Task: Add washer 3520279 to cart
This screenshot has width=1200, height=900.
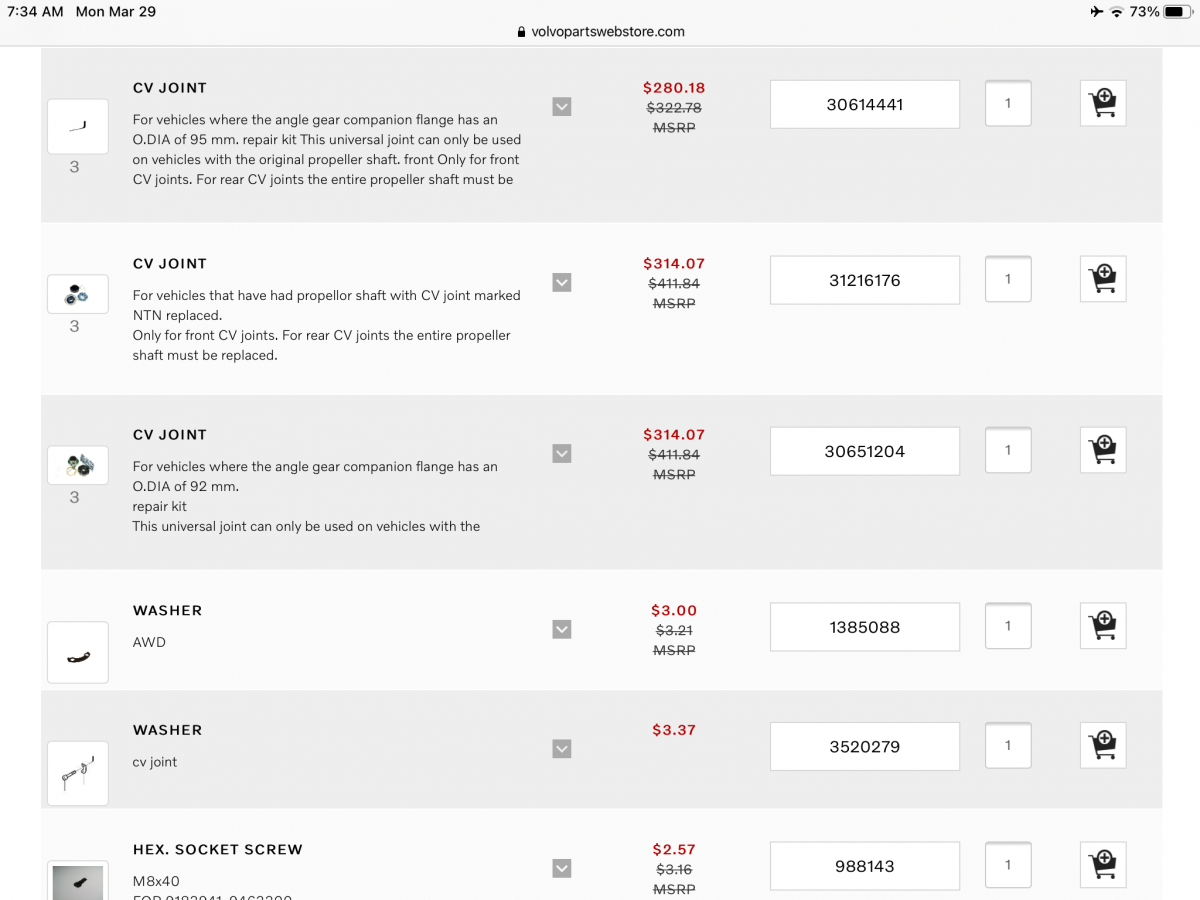Action: click(x=1103, y=745)
